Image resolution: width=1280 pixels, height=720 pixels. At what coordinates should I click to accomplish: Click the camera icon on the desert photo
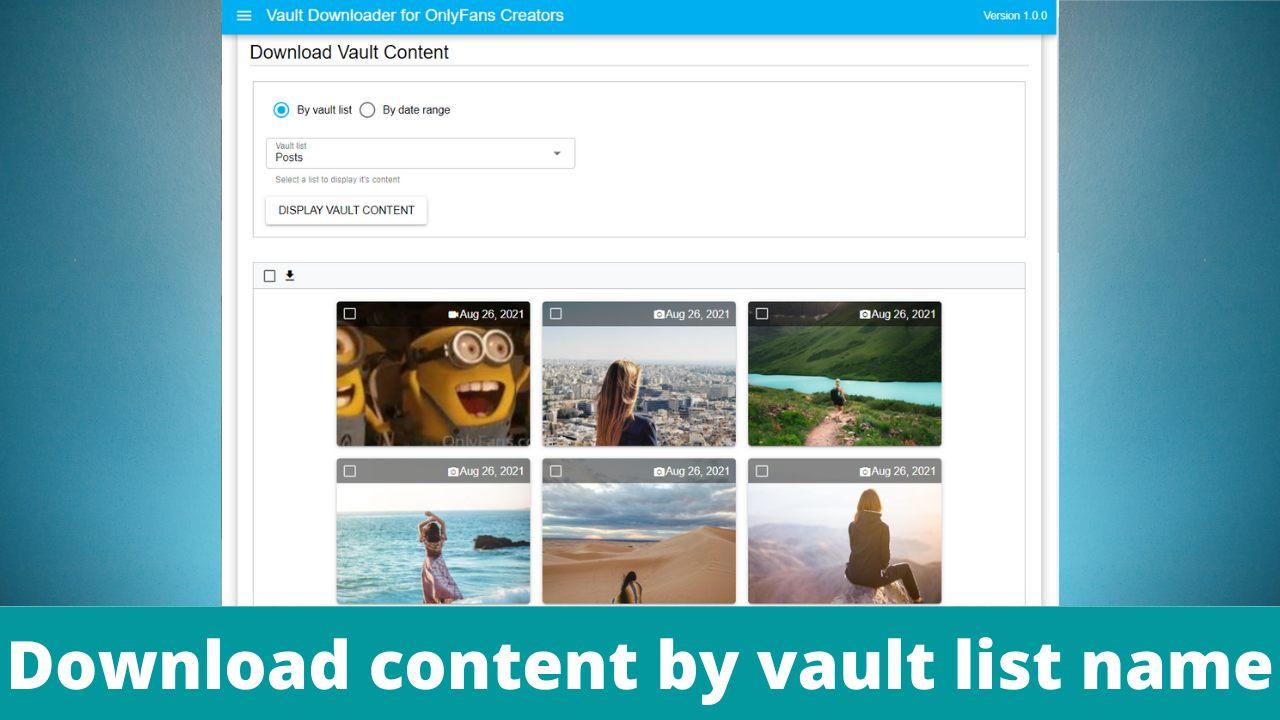(658, 471)
